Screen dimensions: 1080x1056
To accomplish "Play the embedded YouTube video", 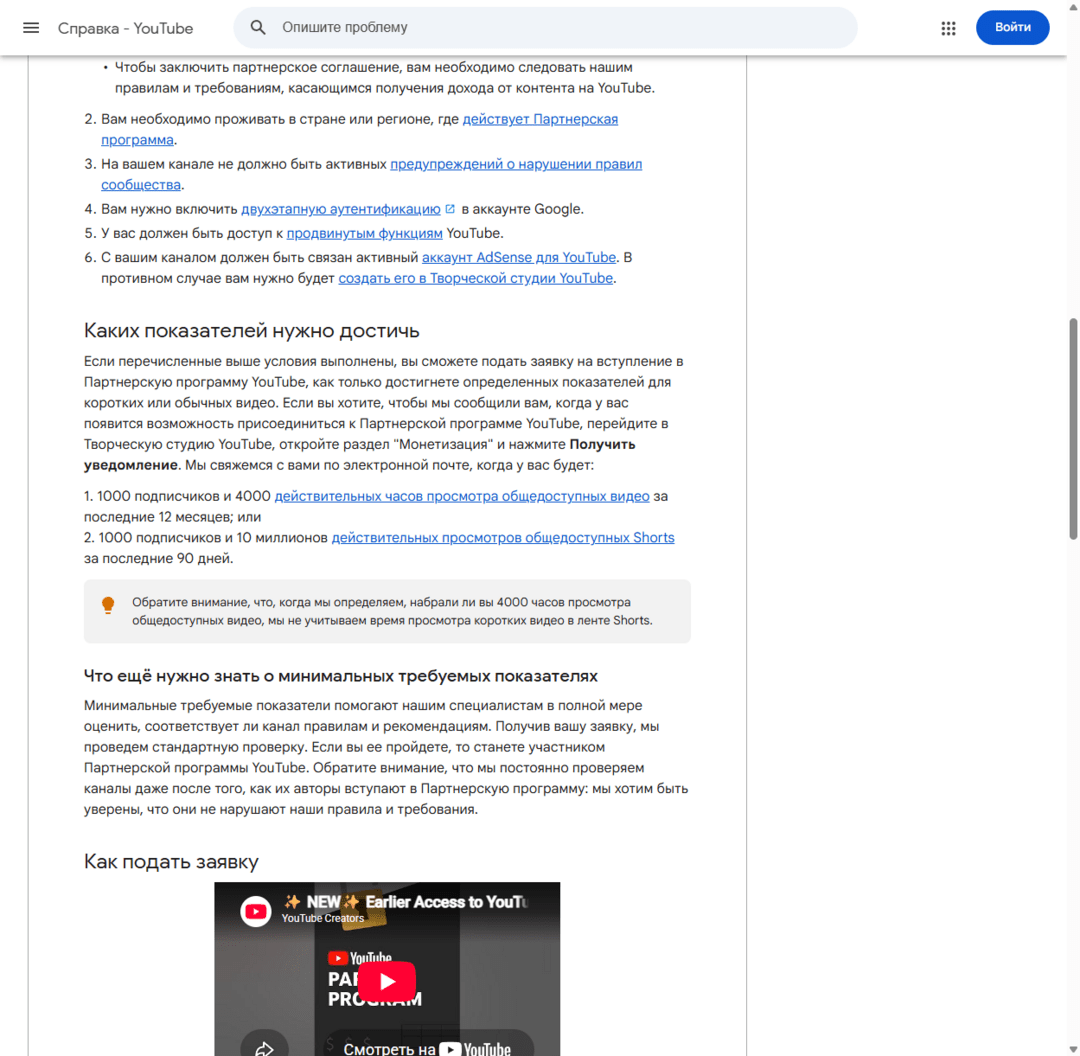I will [386, 981].
